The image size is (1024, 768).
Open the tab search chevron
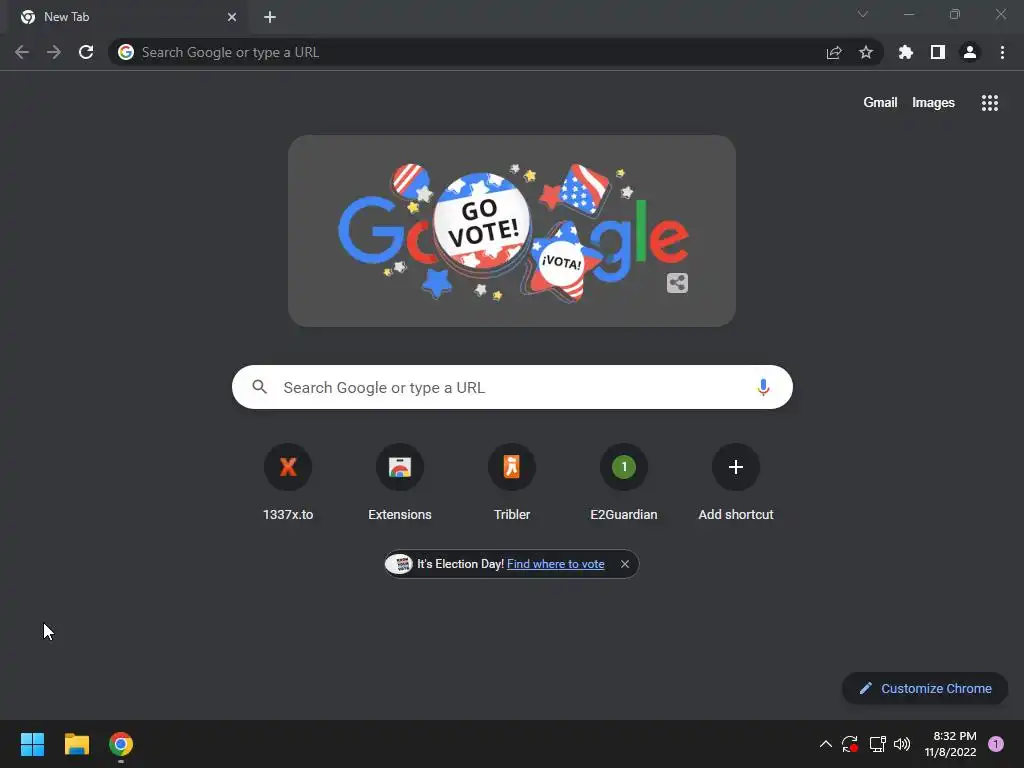click(863, 14)
